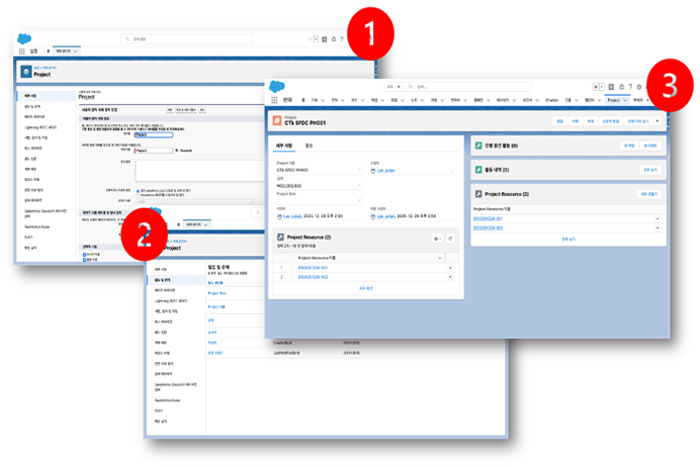Click the edit pencil beside Project Role field
Screen dimensions: 700x468
point(359,201)
